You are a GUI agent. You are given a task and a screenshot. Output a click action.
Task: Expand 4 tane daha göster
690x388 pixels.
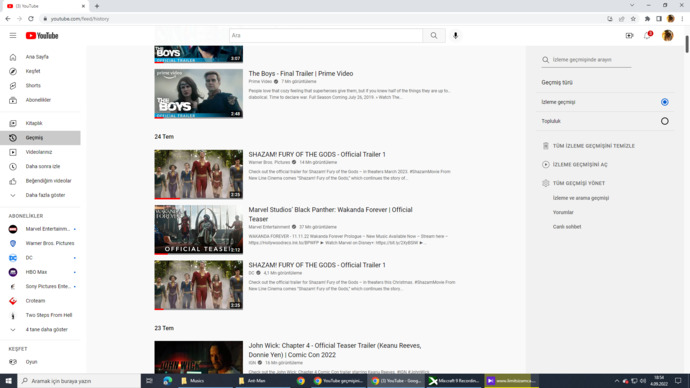40,329
